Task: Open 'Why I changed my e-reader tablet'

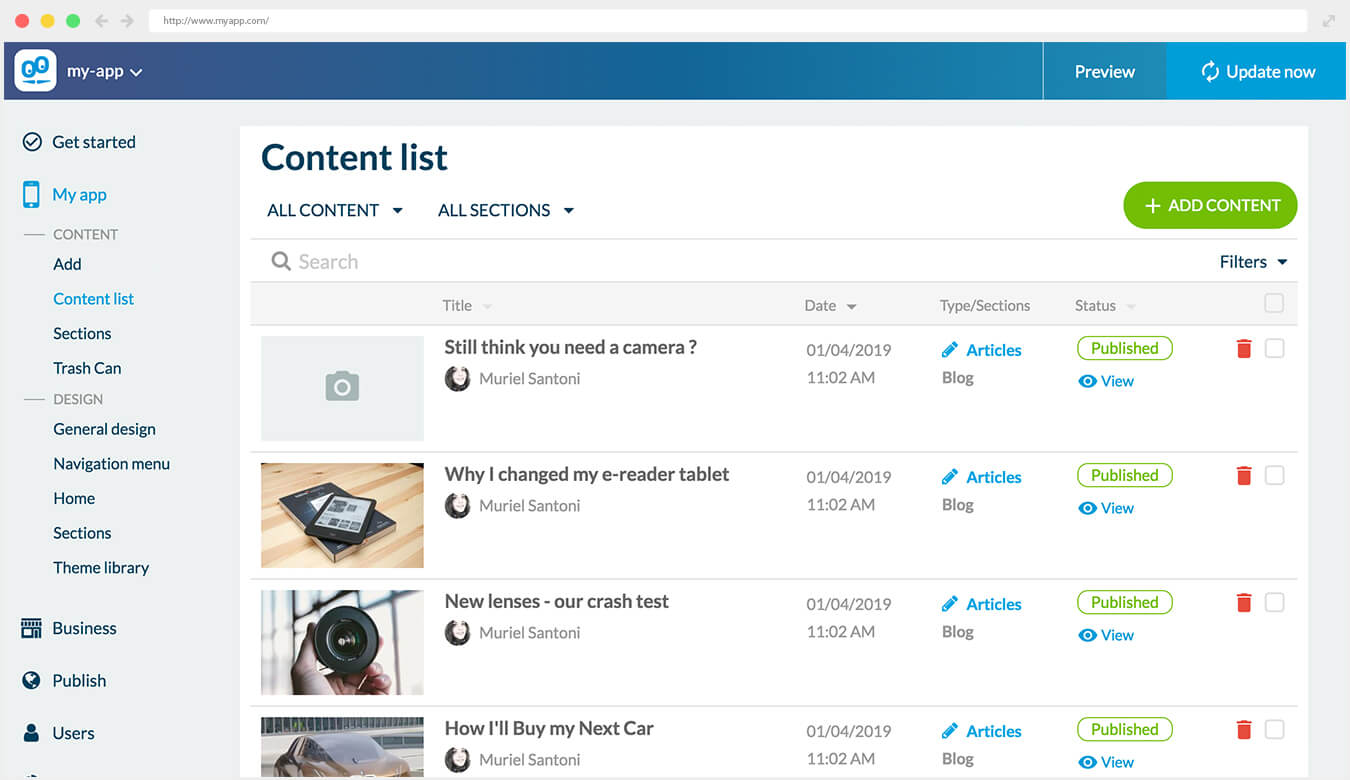Action: [x=586, y=475]
